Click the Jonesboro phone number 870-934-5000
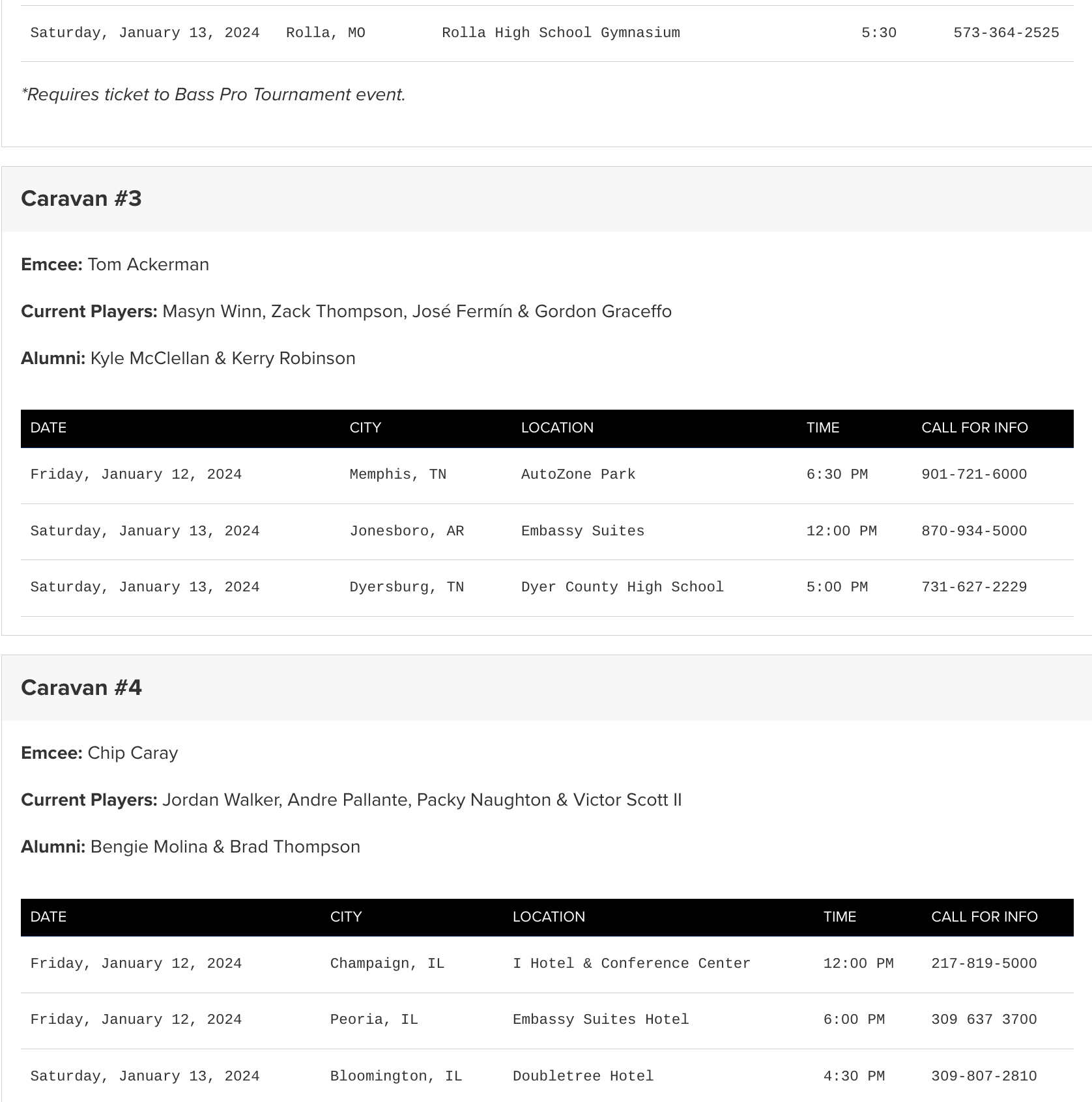 pyautogui.click(x=973, y=531)
